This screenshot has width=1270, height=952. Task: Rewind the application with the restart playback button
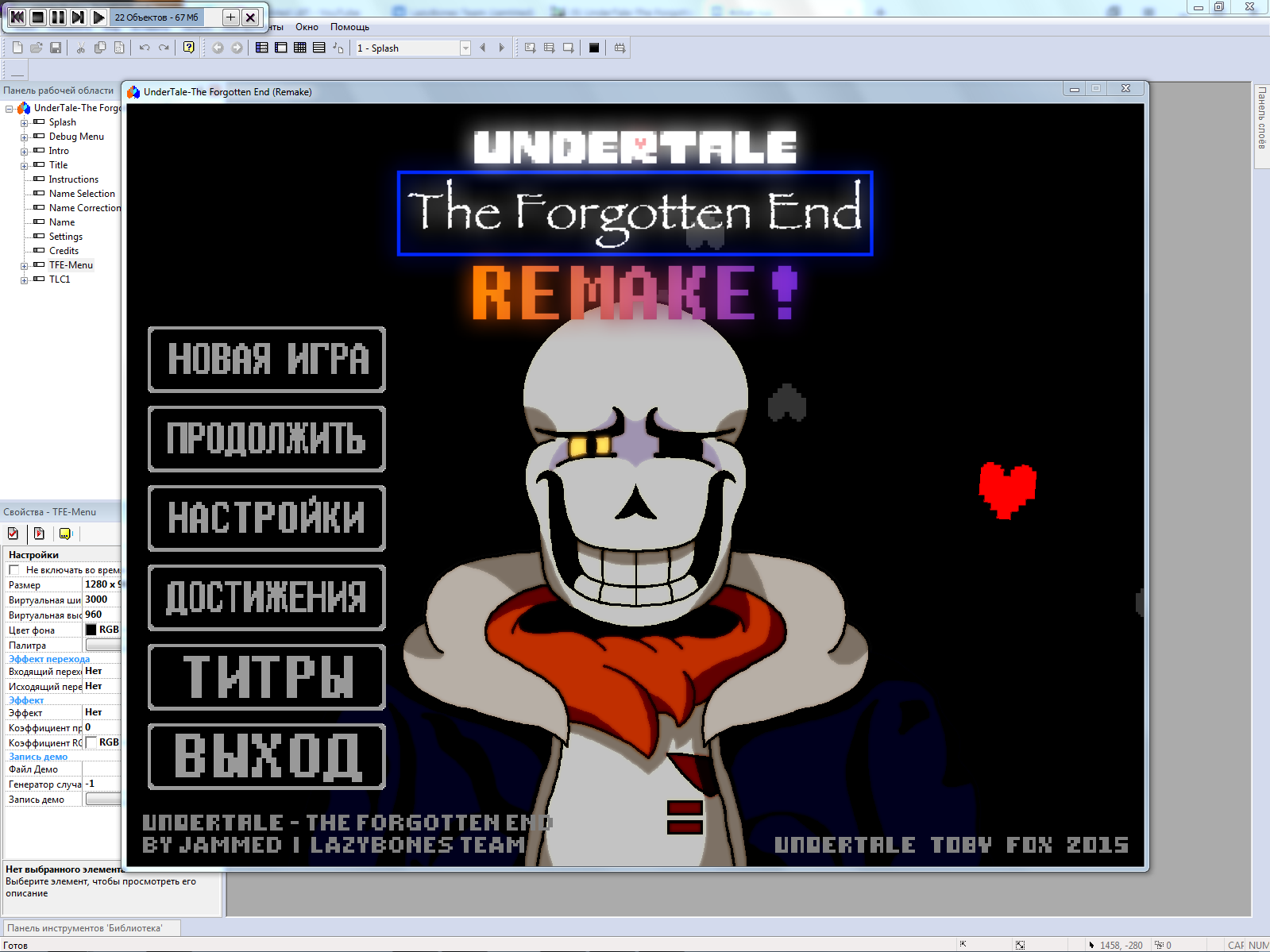pyautogui.click(x=17, y=17)
